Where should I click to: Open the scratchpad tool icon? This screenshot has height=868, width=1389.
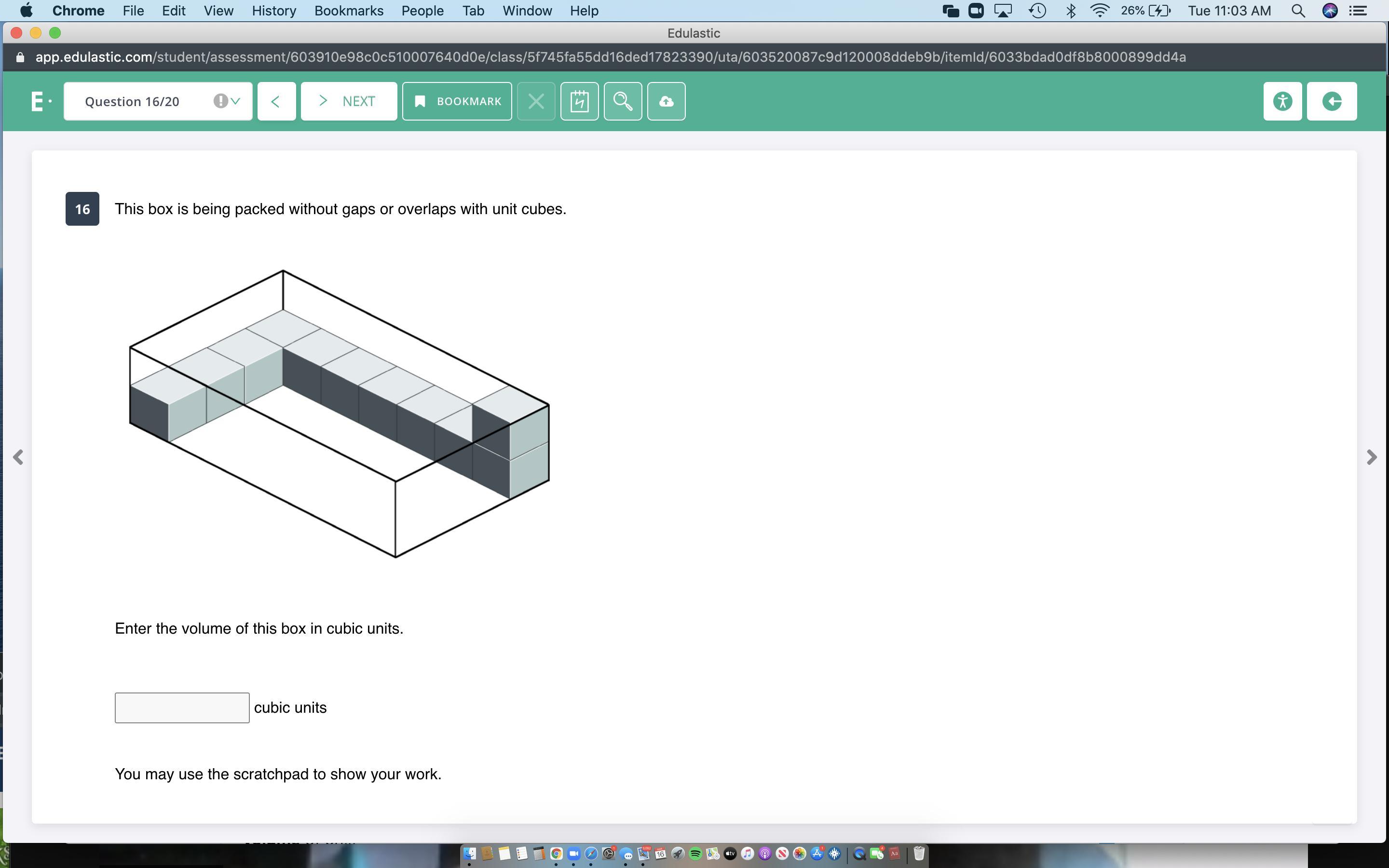click(x=579, y=101)
